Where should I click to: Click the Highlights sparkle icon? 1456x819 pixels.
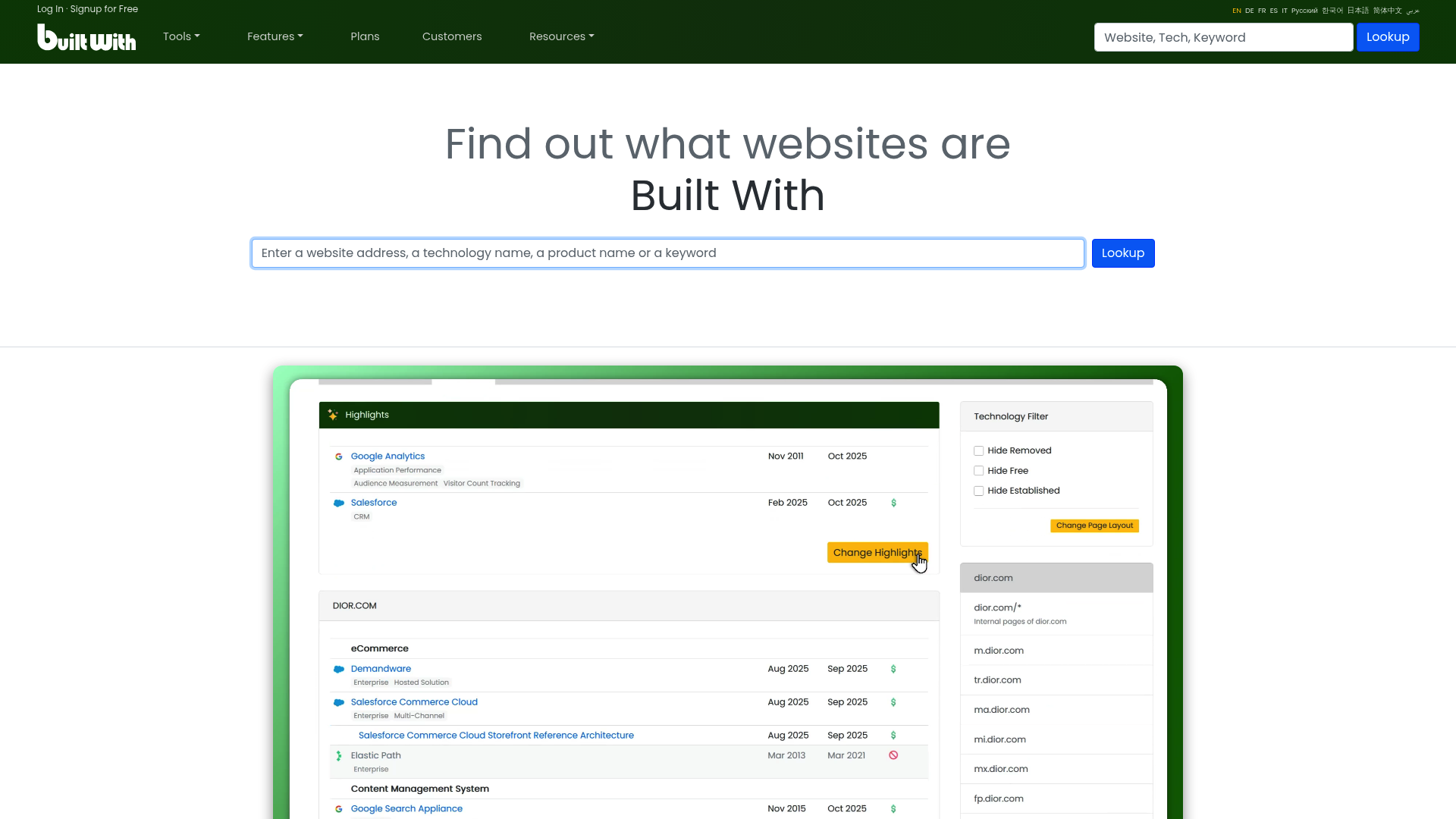pyautogui.click(x=333, y=415)
